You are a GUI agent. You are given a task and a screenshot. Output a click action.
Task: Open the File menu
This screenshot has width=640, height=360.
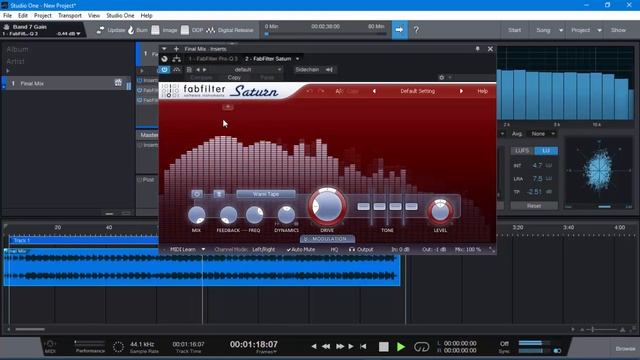point(7,16)
